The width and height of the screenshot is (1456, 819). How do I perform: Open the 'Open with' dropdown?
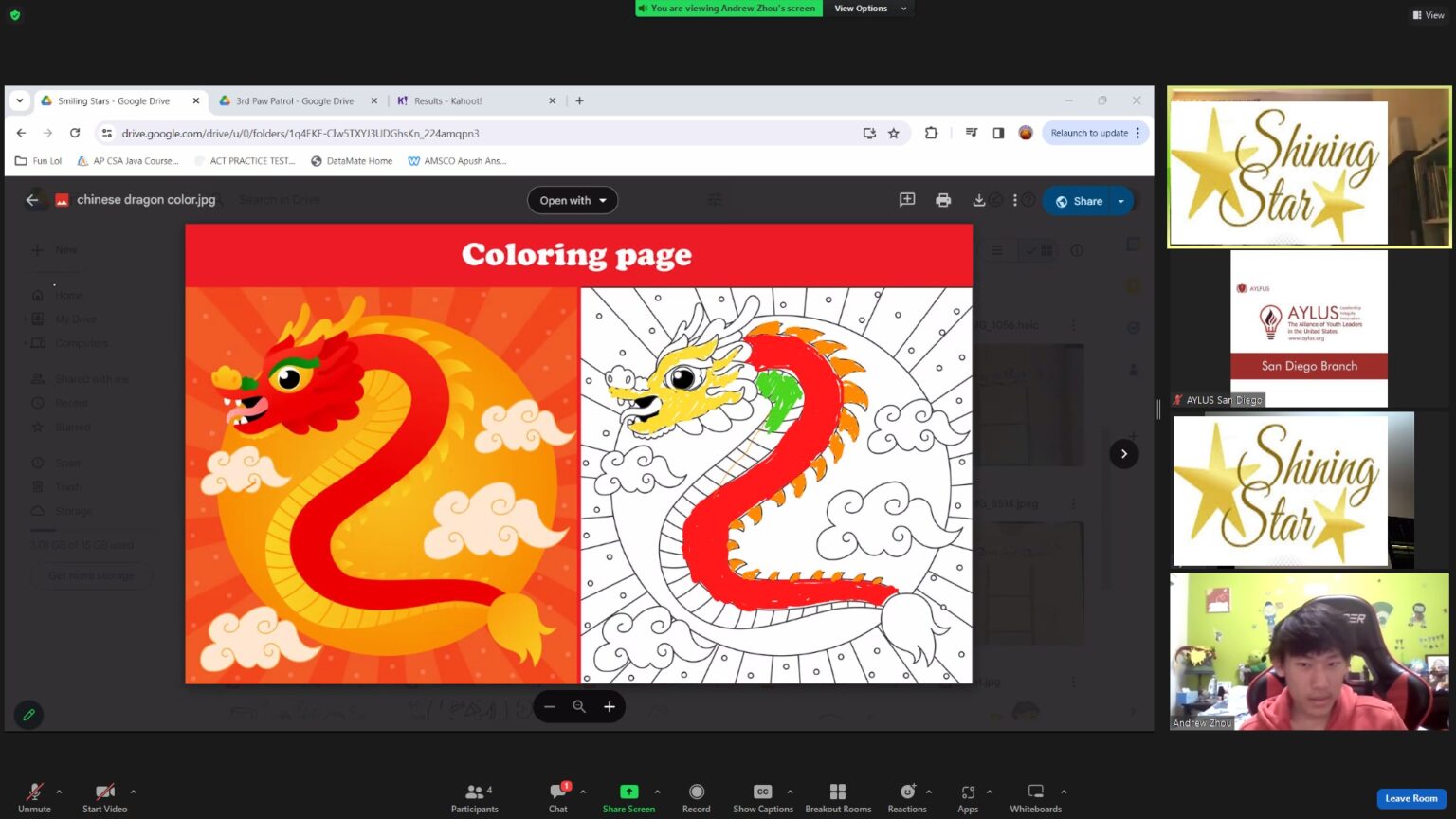coord(573,200)
